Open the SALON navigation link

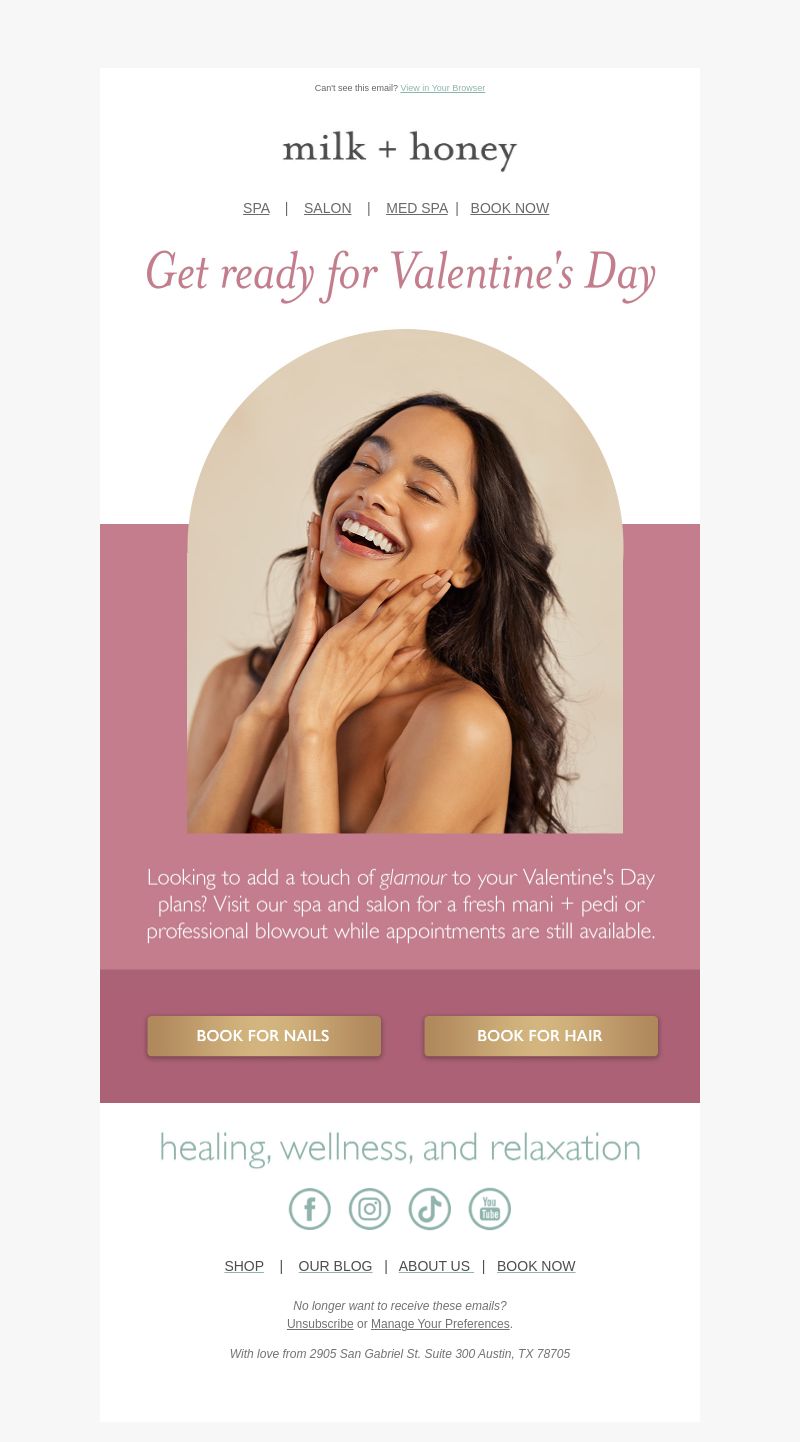[327, 208]
